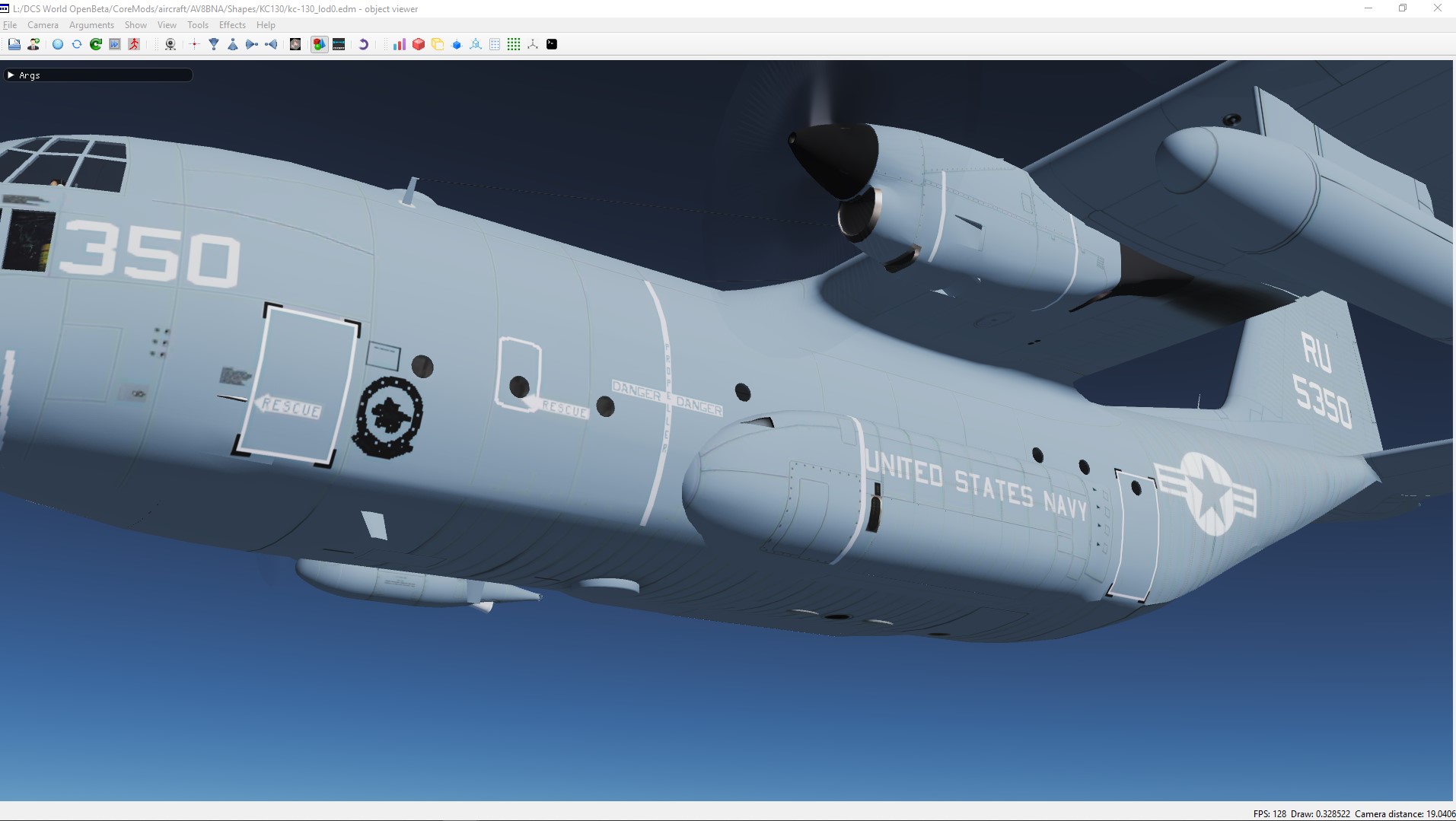Image resolution: width=1456 pixels, height=821 pixels.
Task: Click the red running man animation icon
Action: coord(134,44)
